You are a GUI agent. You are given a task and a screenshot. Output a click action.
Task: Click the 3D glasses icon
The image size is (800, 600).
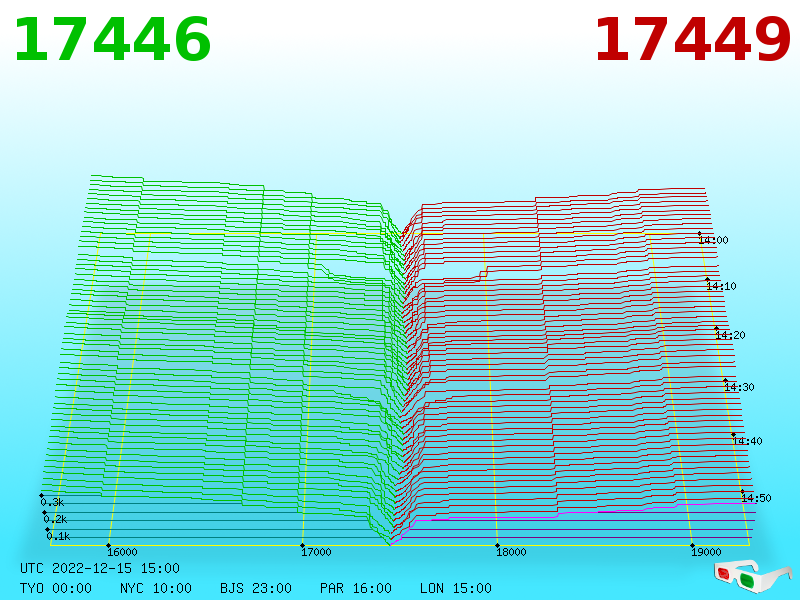pyautogui.click(x=752, y=577)
